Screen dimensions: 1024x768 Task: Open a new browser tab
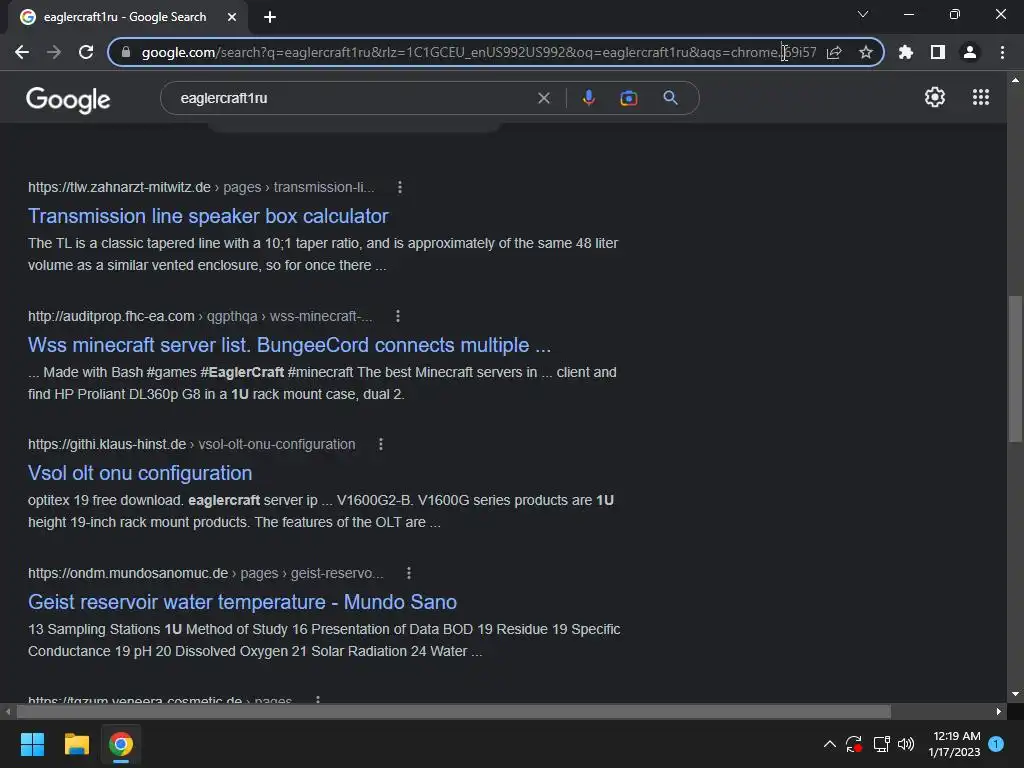270,17
